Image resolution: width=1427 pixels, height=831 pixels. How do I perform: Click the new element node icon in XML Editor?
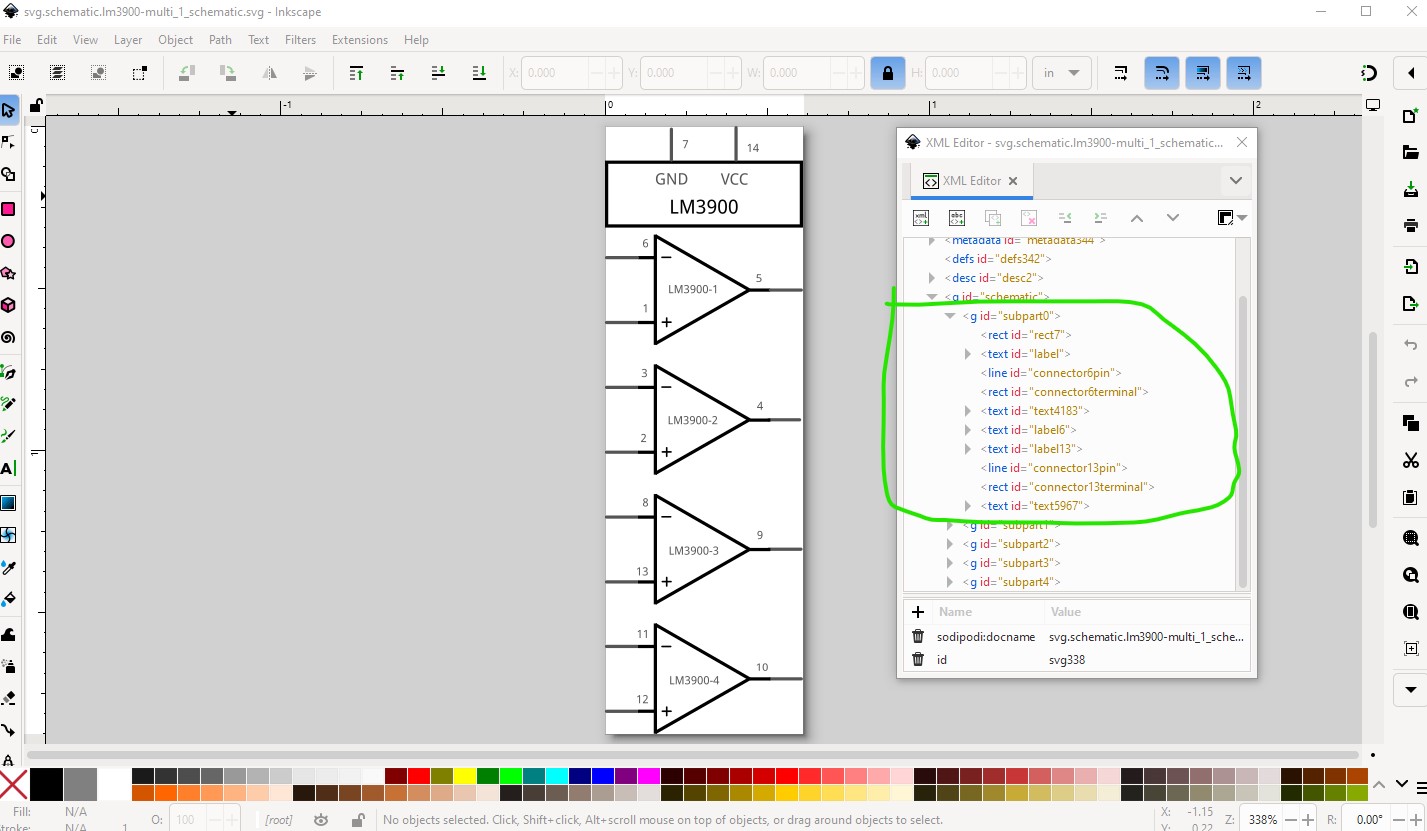tap(922, 218)
